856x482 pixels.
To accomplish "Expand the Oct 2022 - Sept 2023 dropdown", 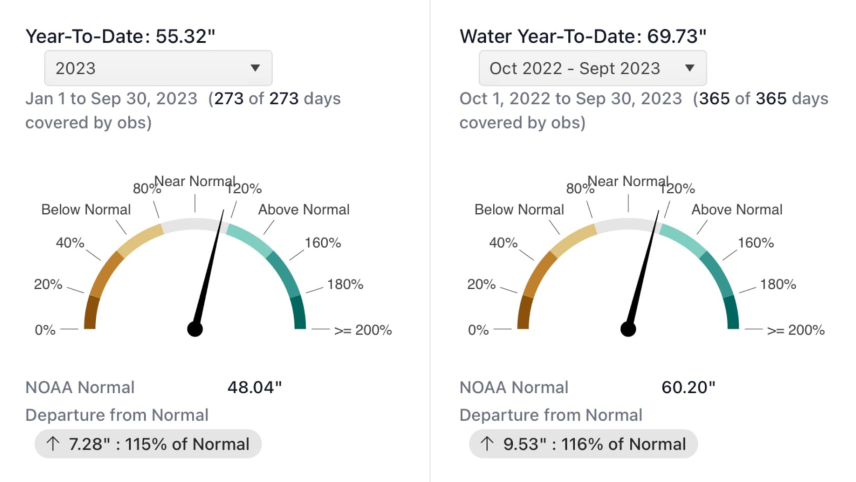I will [592, 68].
